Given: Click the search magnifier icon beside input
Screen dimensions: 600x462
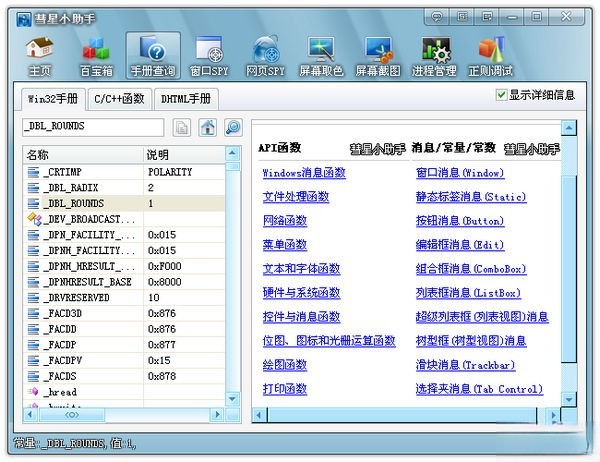Looking at the screenshot, I should 233,127.
